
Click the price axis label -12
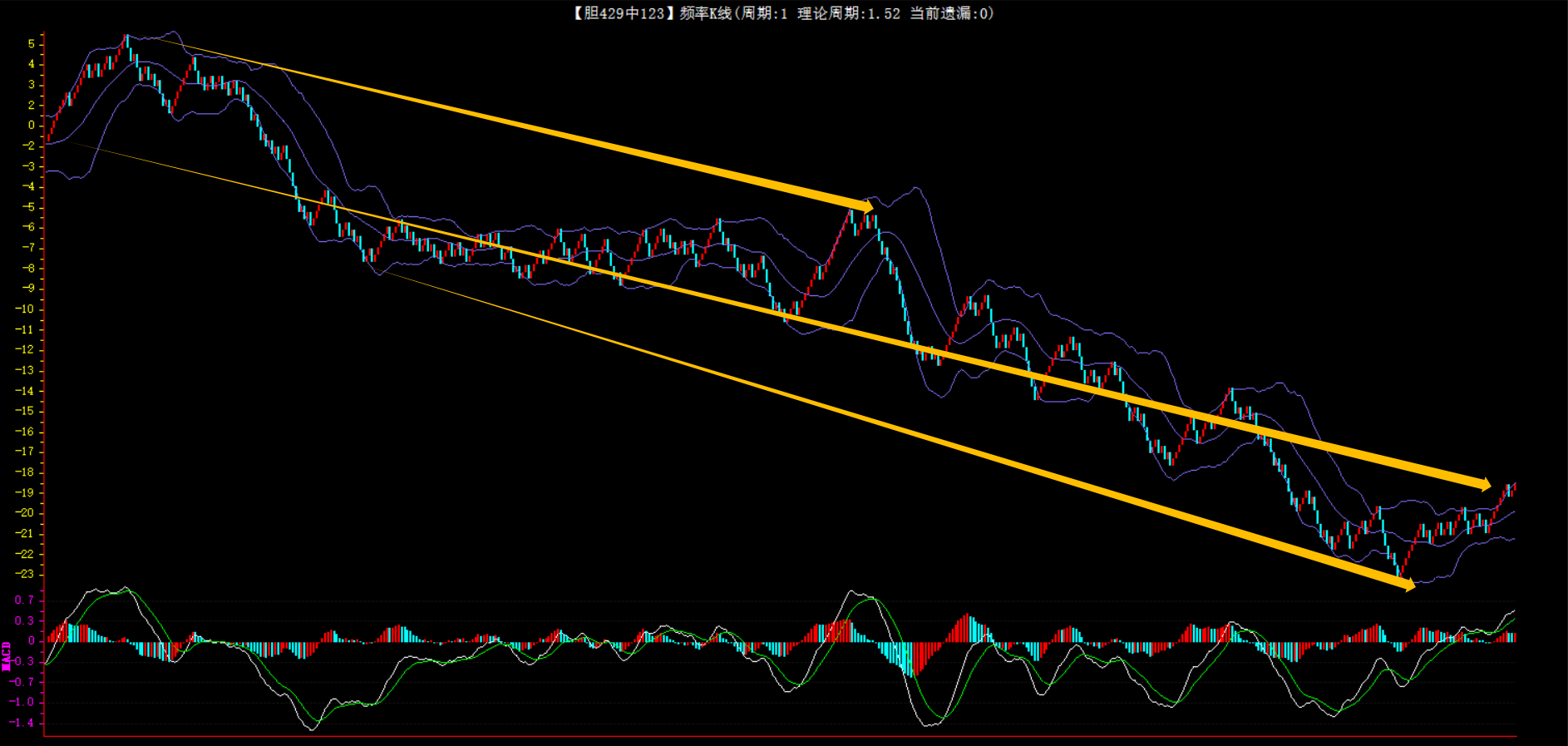point(27,349)
